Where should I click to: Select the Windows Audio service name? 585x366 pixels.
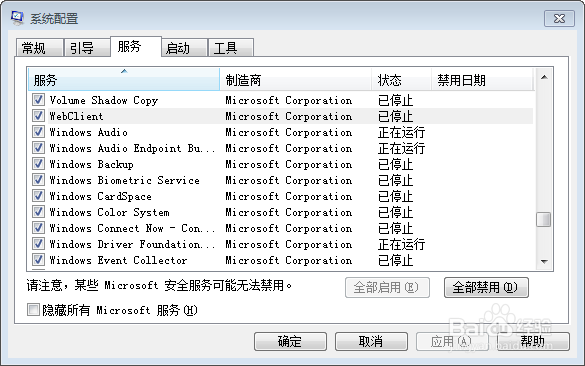pos(88,132)
